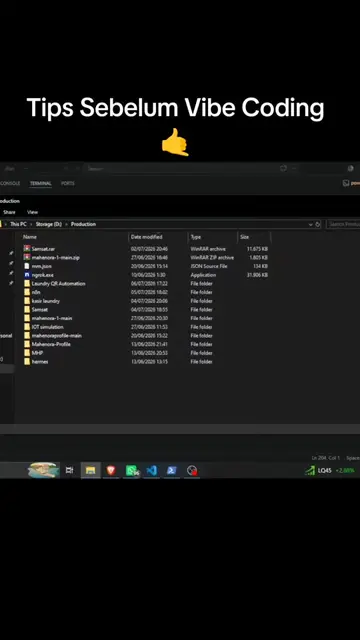The width and height of the screenshot is (360, 640).
Task: Click the LQ45 stock ticker in taskbar
Action: (x=330, y=471)
